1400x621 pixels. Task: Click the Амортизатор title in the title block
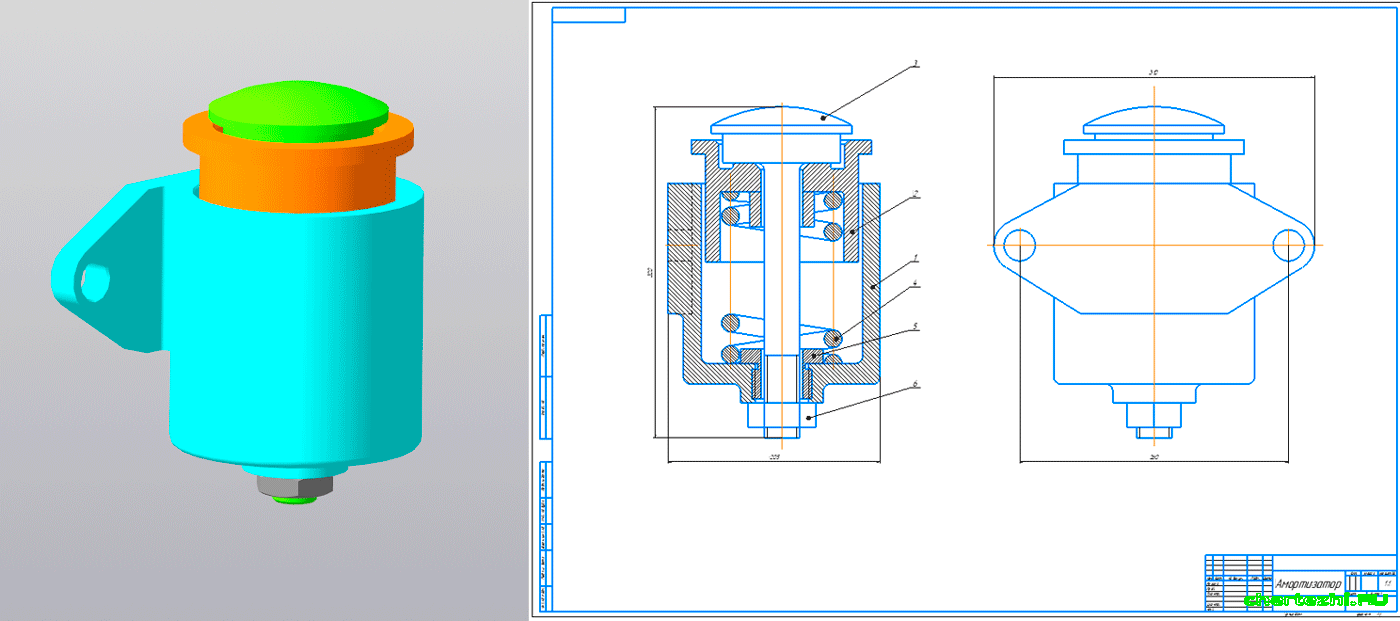pos(1308,583)
